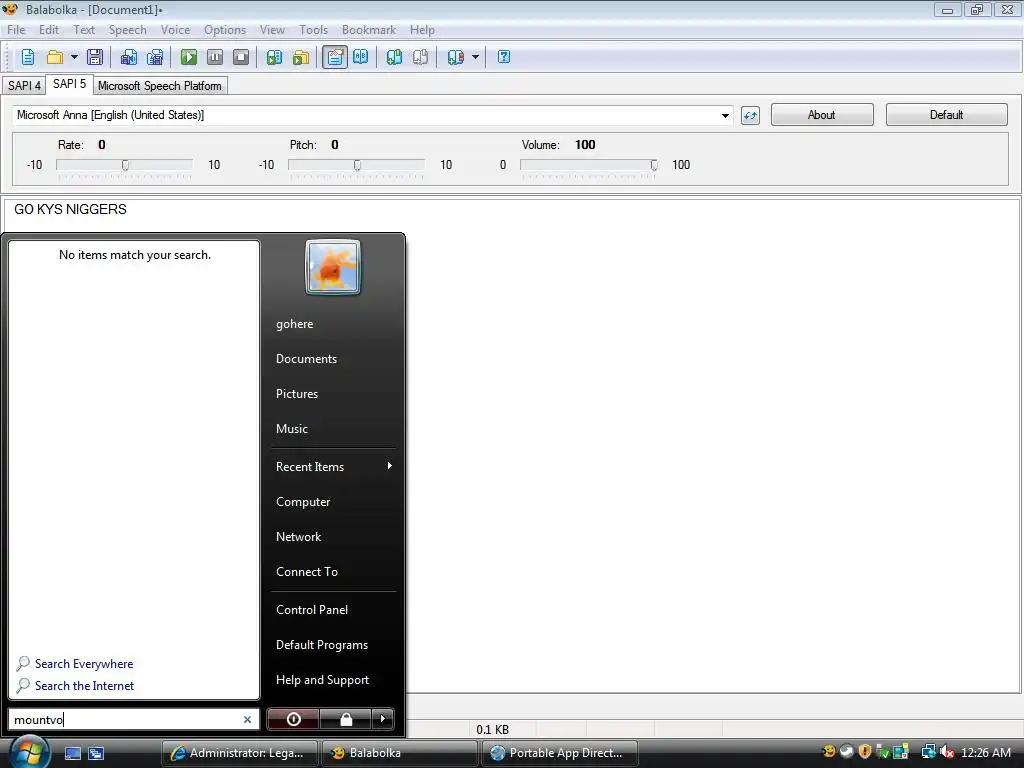Open Pictures from the Start menu
The image size is (1024, 768).
pos(296,394)
